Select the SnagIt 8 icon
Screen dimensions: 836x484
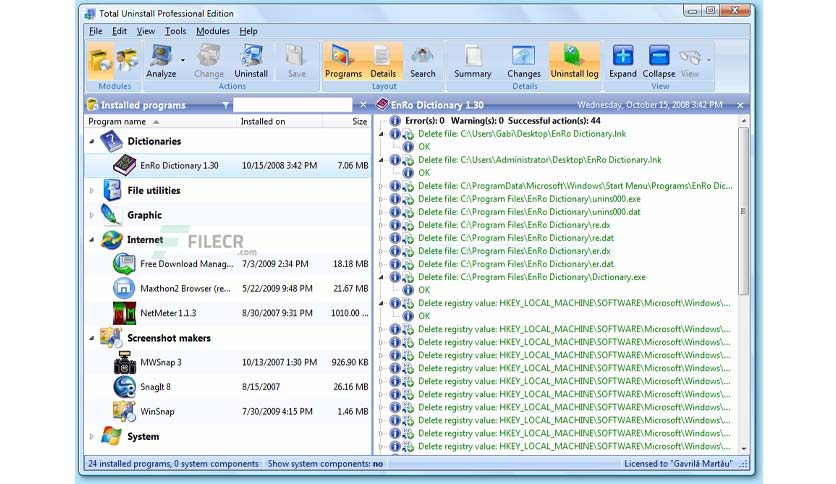click(124, 387)
